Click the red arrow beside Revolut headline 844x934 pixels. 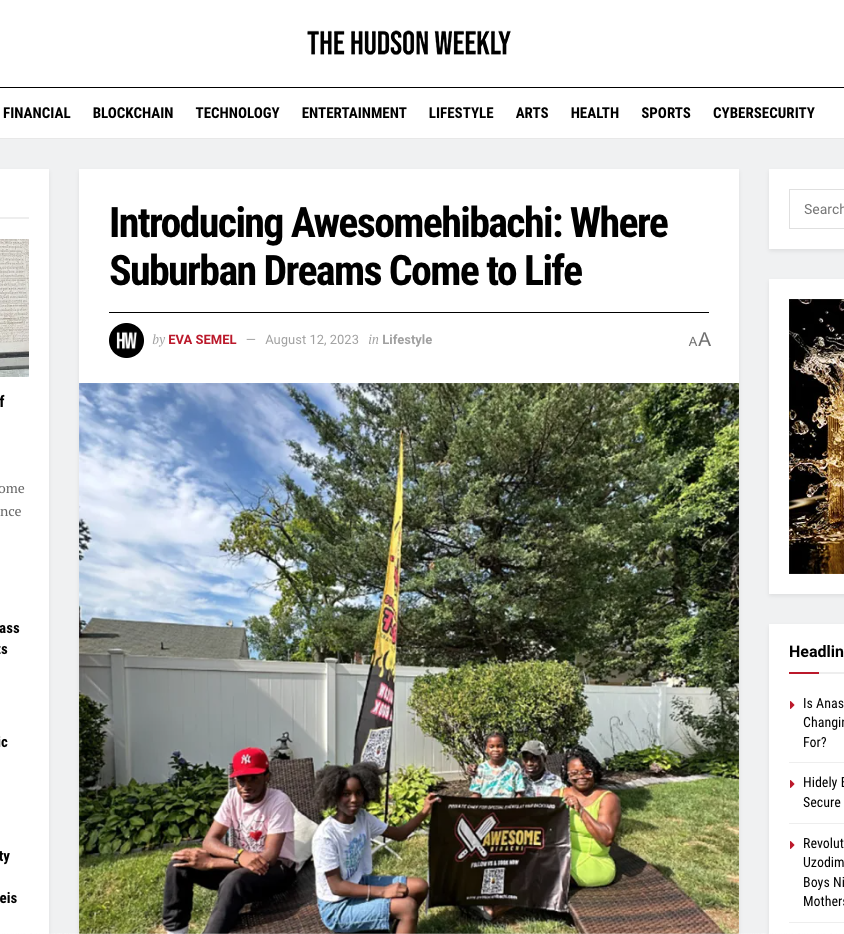792,845
